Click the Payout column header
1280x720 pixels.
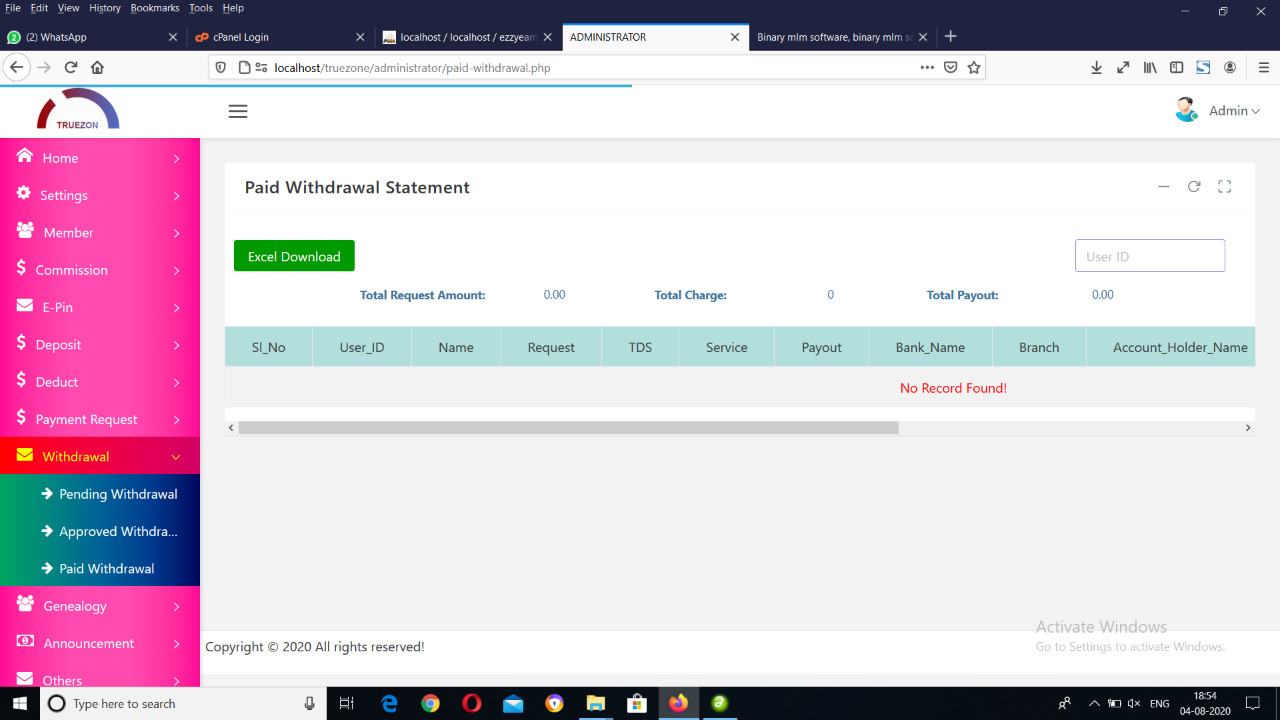tap(822, 347)
